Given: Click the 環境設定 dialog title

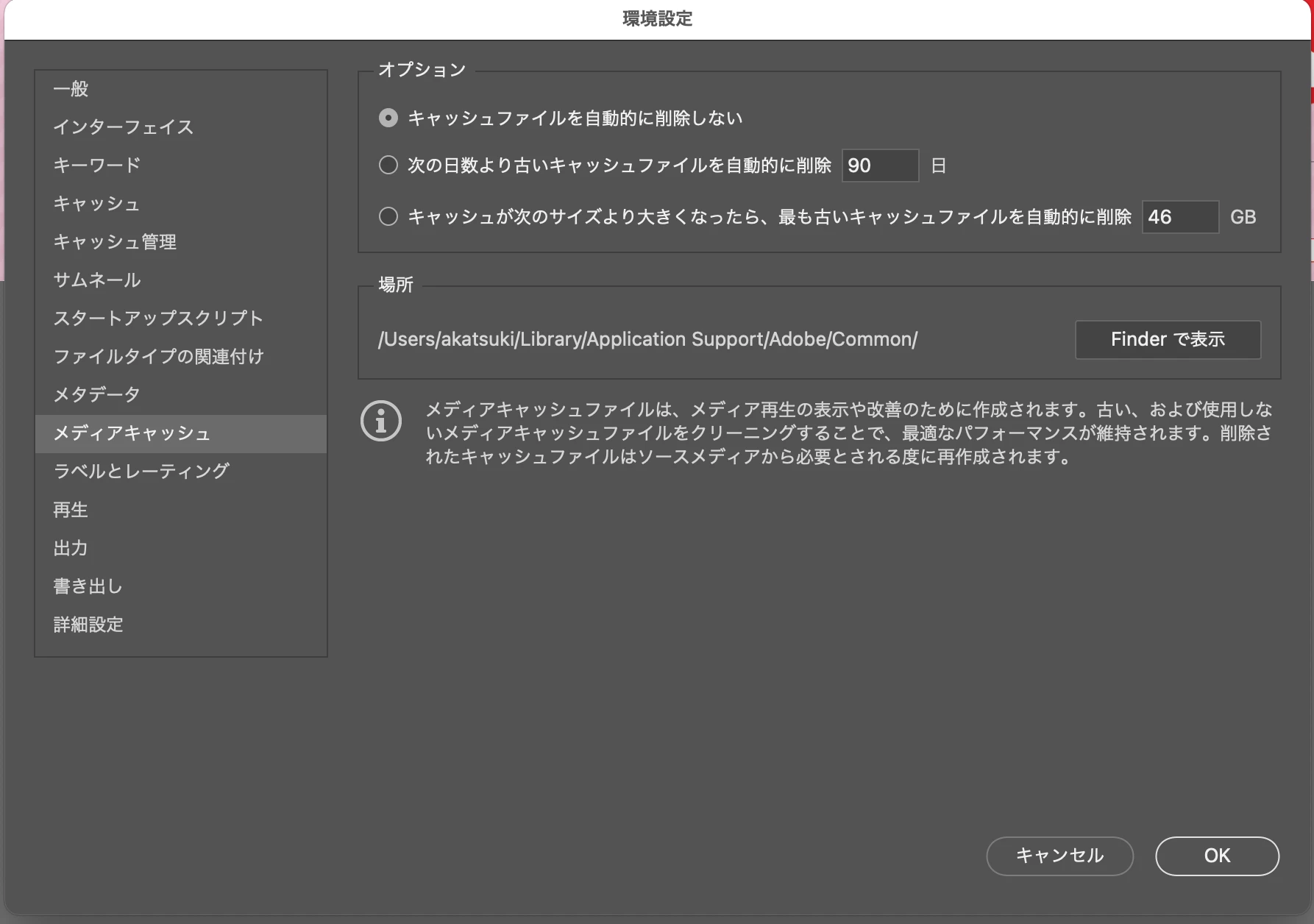Looking at the screenshot, I should point(657,18).
